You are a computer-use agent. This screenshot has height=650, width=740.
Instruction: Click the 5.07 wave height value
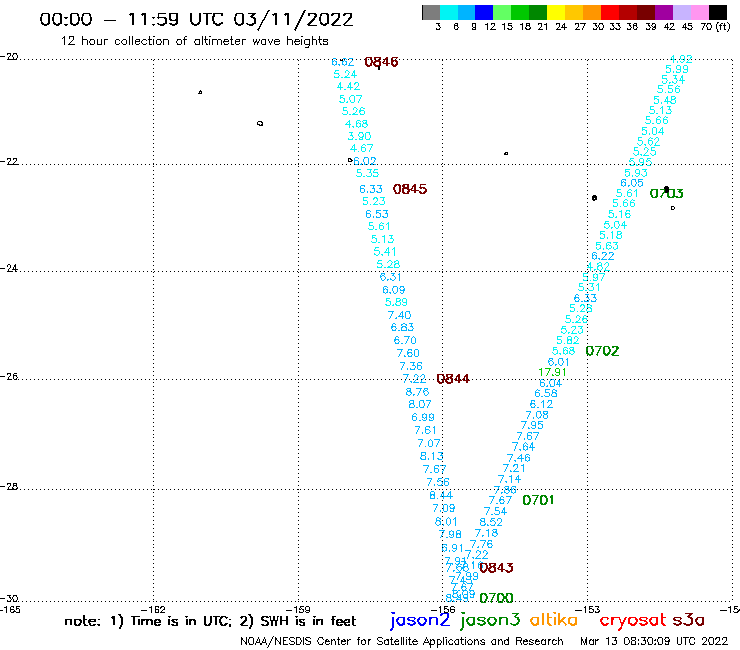(x=351, y=99)
